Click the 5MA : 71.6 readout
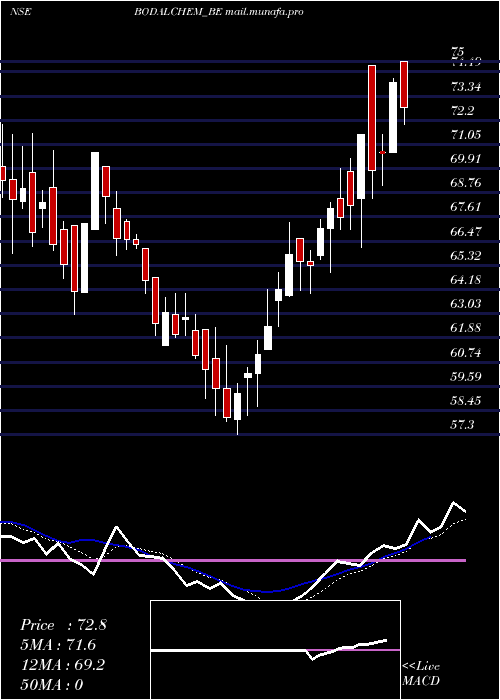 [58, 645]
